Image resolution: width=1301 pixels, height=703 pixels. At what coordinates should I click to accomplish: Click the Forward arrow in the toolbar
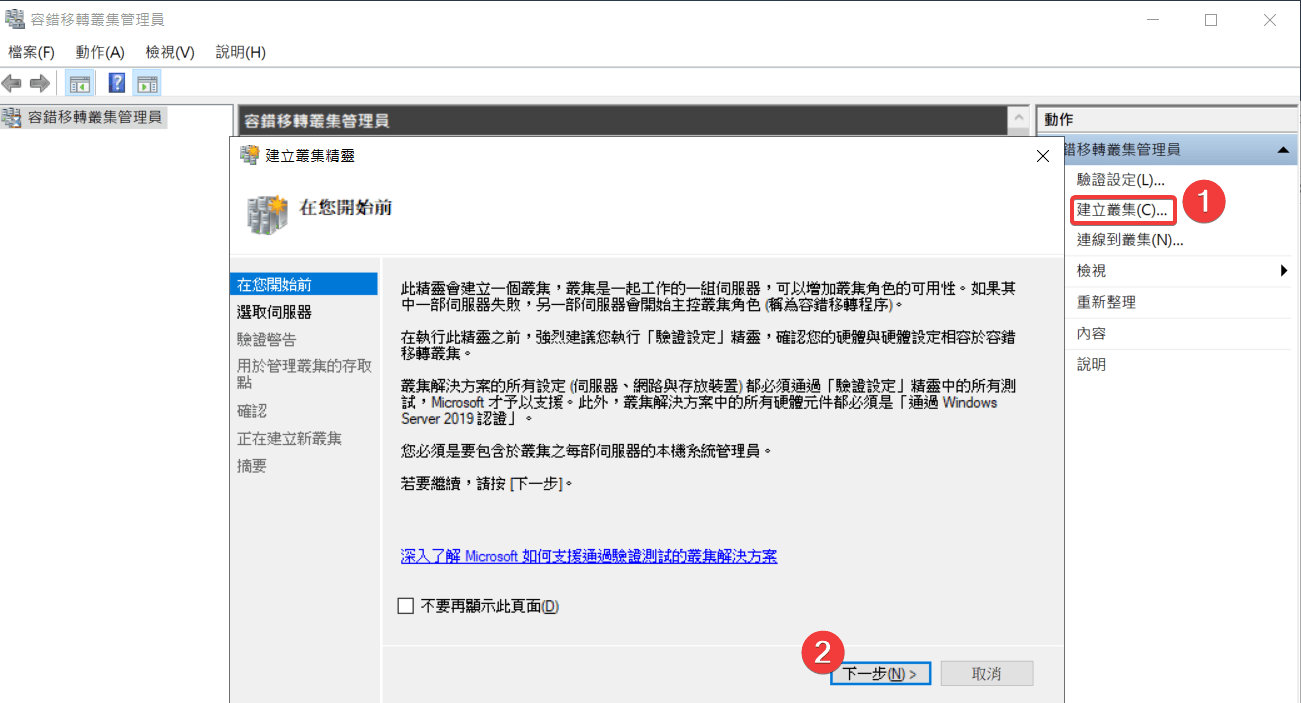pyautogui.click(x=40, y=83)
